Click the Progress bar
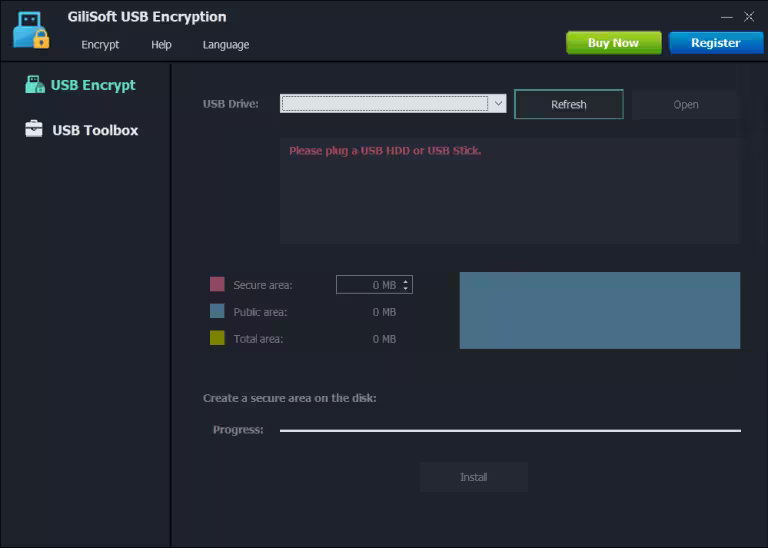This screenshot has width=768, height=548. point(510,430)
